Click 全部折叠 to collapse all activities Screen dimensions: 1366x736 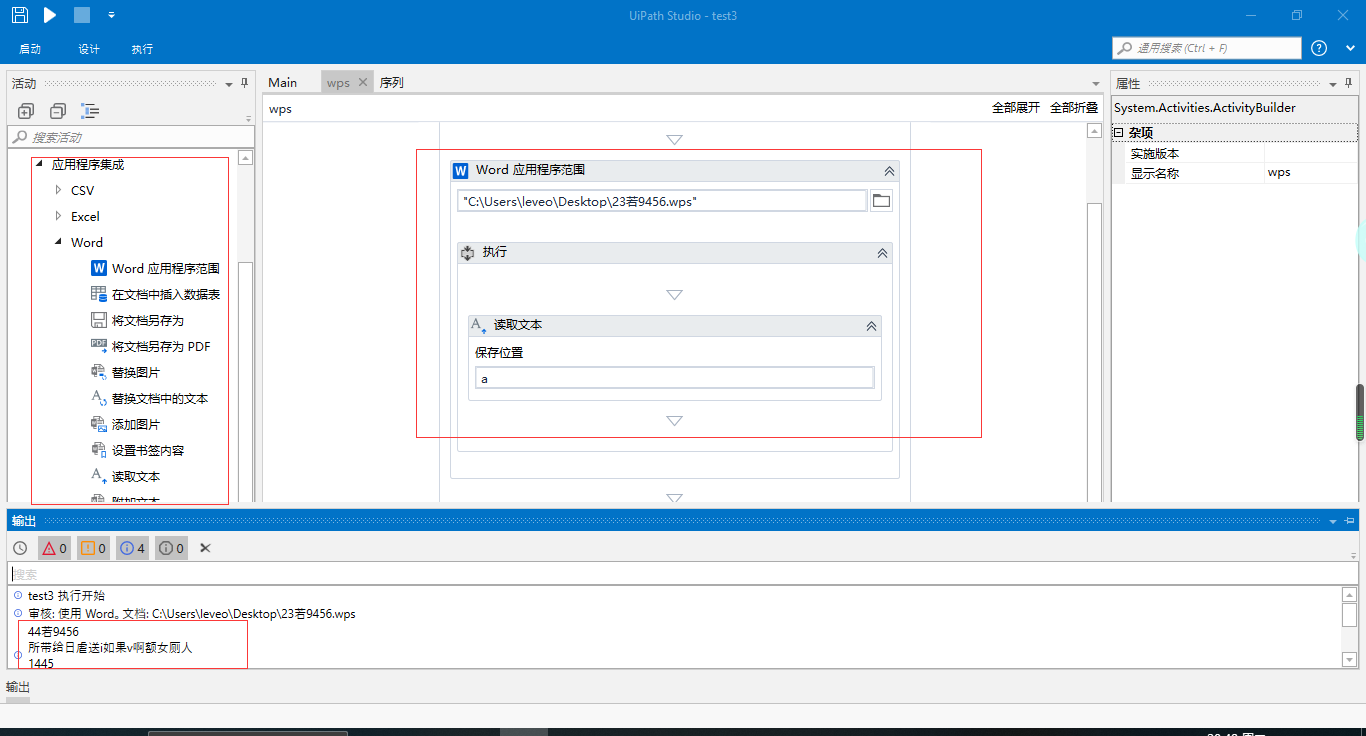pyautogui.click(x=1074, y=108)
